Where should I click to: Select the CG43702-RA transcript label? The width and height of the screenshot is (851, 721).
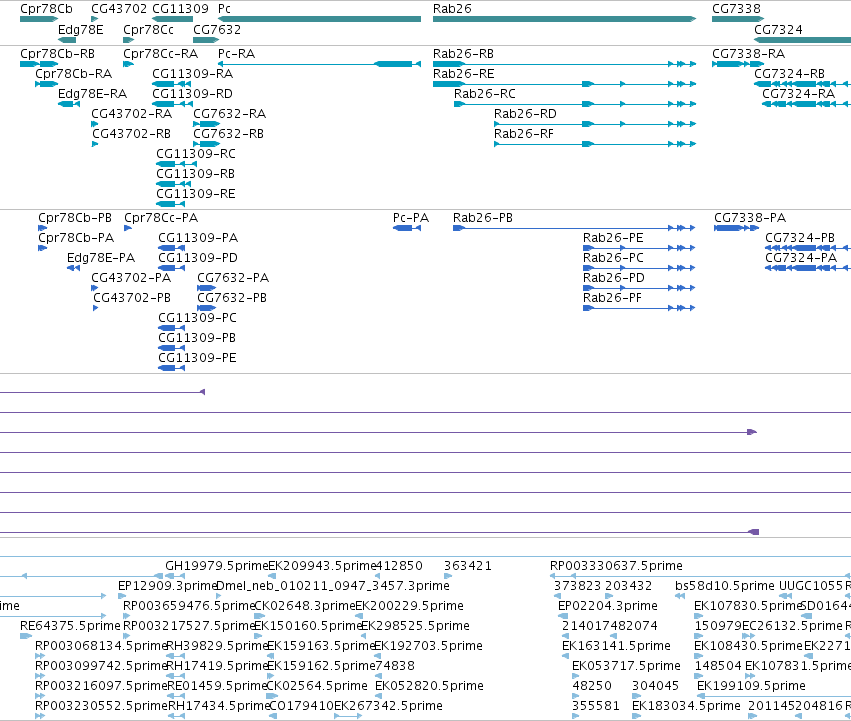(131, 114)
